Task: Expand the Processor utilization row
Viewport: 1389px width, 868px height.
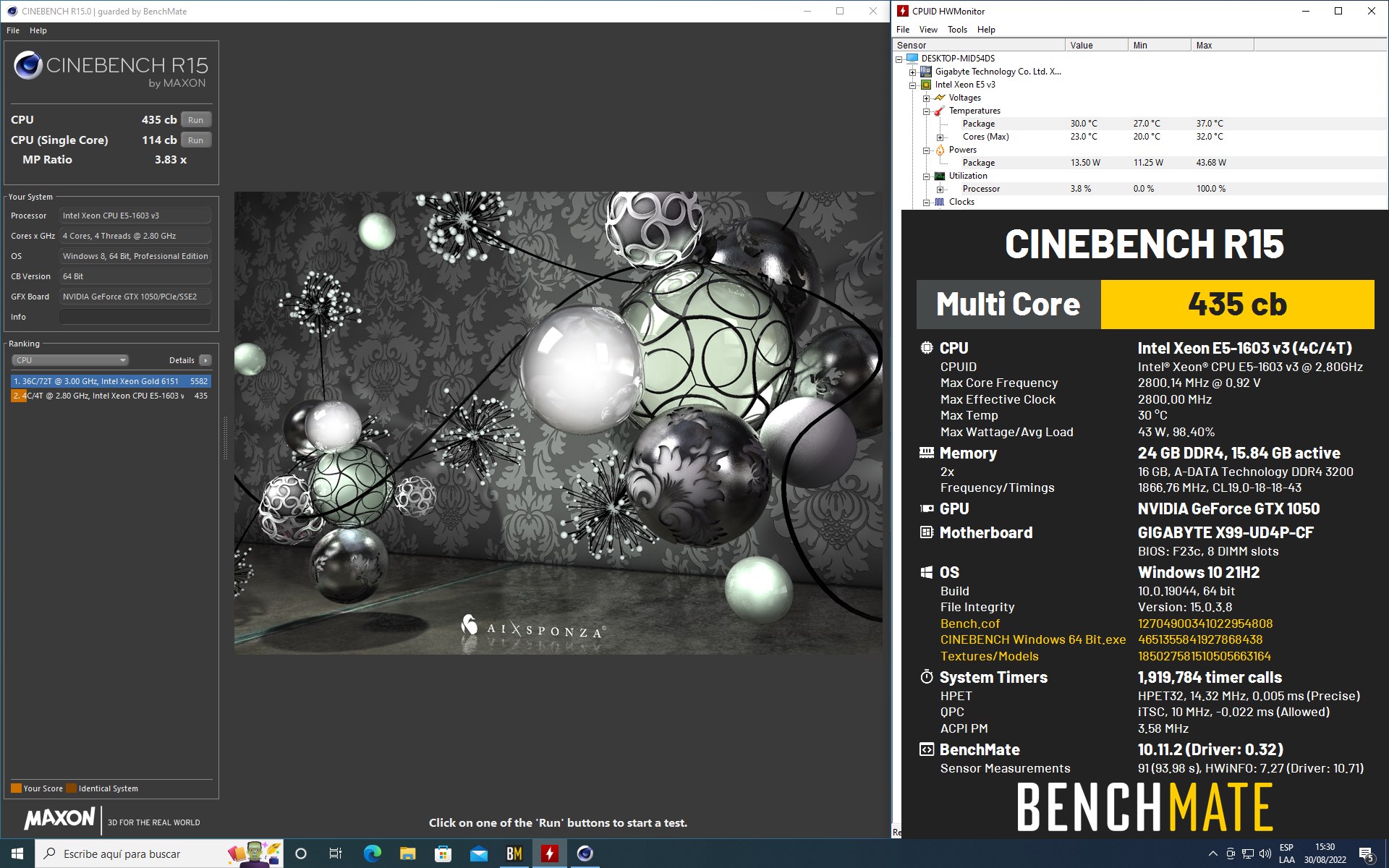Action: point(940,189)
